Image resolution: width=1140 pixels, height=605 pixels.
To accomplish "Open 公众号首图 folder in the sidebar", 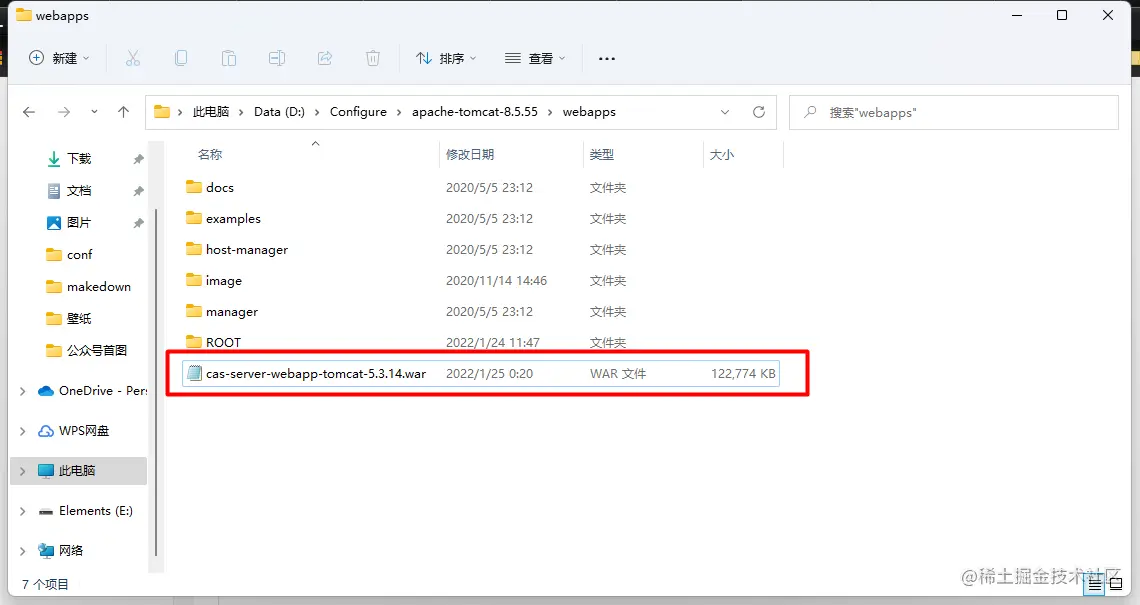I will click(97, 350).
